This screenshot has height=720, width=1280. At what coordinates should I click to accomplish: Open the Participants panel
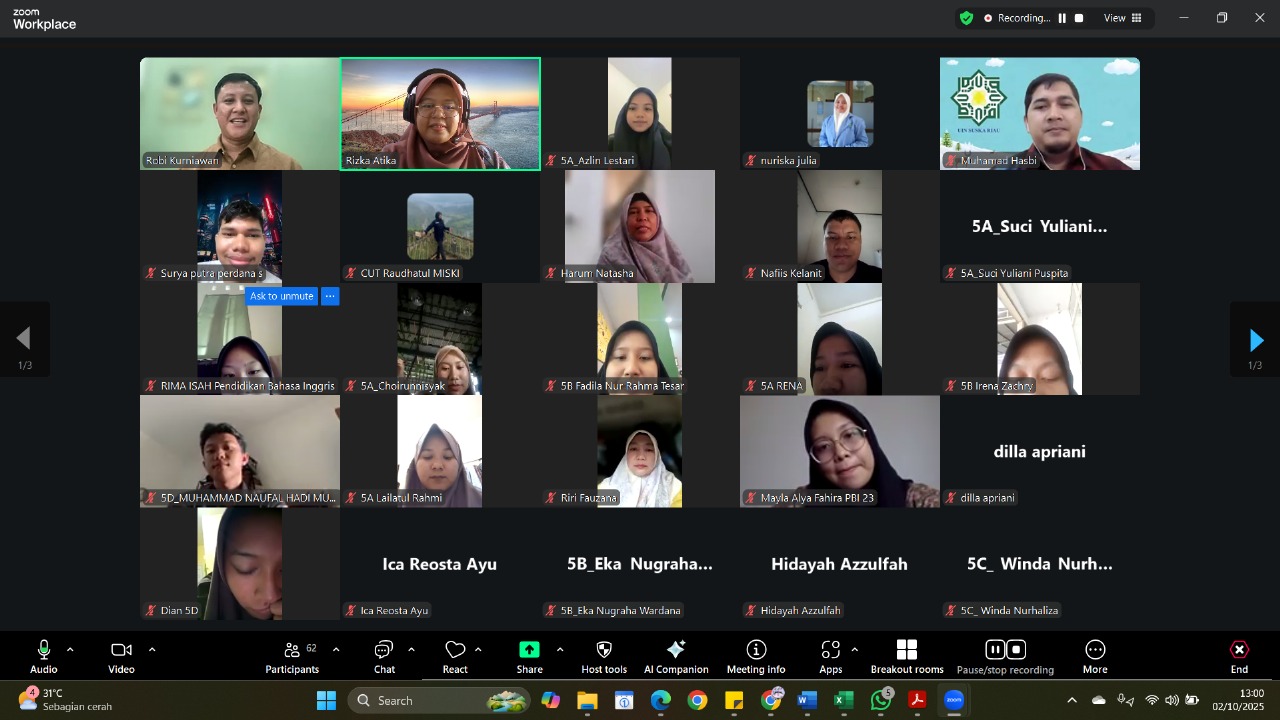coord(292,656)
